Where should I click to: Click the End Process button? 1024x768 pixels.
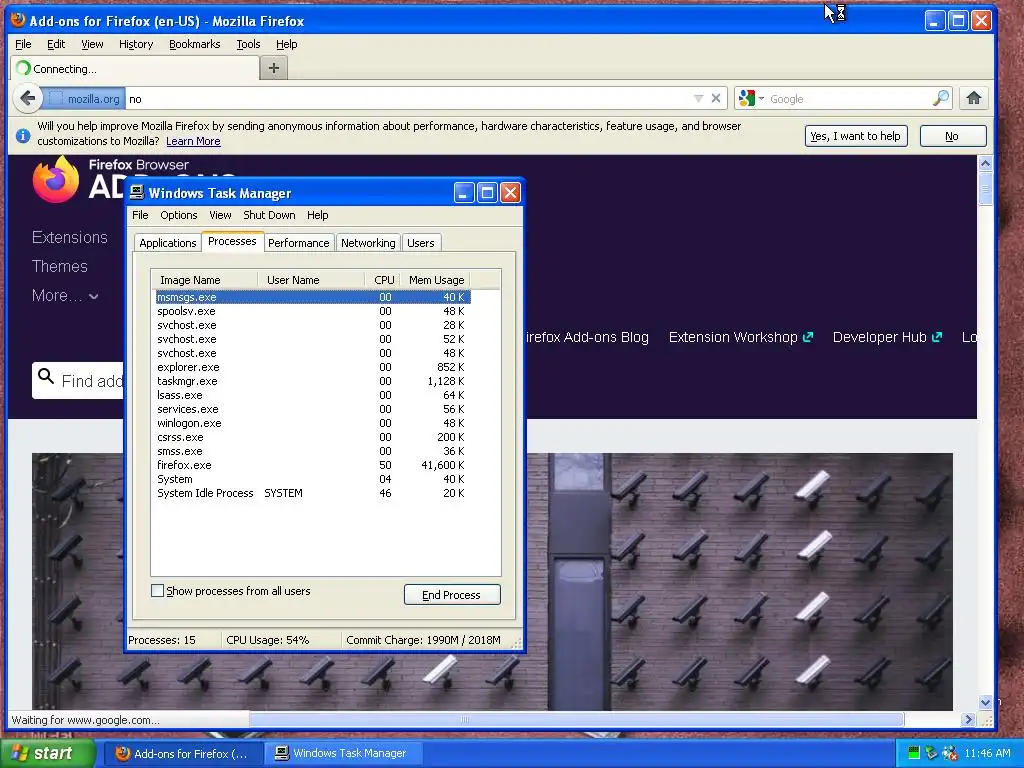coord(452,595)
